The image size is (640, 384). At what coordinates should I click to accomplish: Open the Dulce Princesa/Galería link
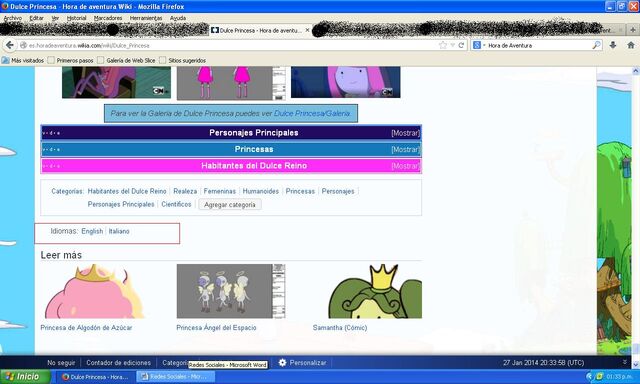tap(312, 113)
